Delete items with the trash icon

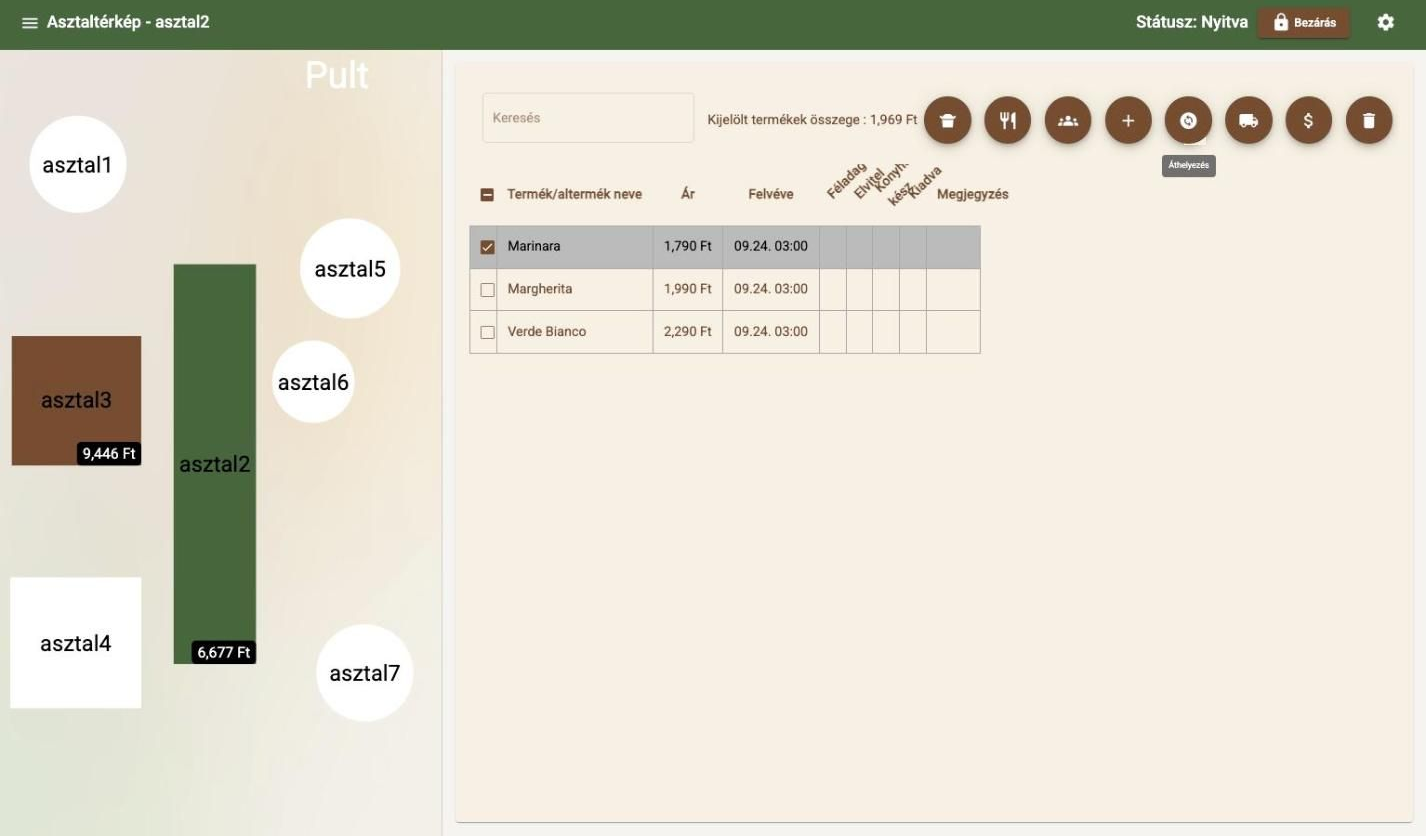point(1369,121)
